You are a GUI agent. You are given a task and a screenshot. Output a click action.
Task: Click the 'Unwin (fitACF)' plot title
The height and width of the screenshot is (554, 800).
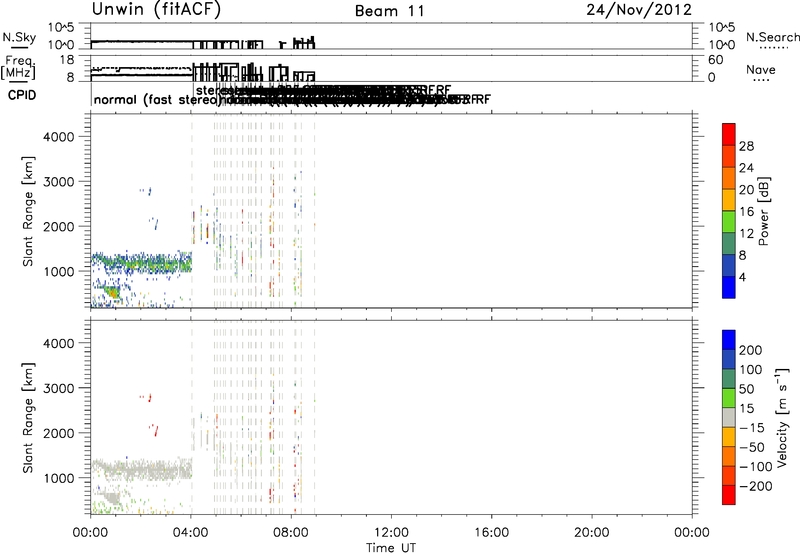pyautogui.click(x=156, y=9)
